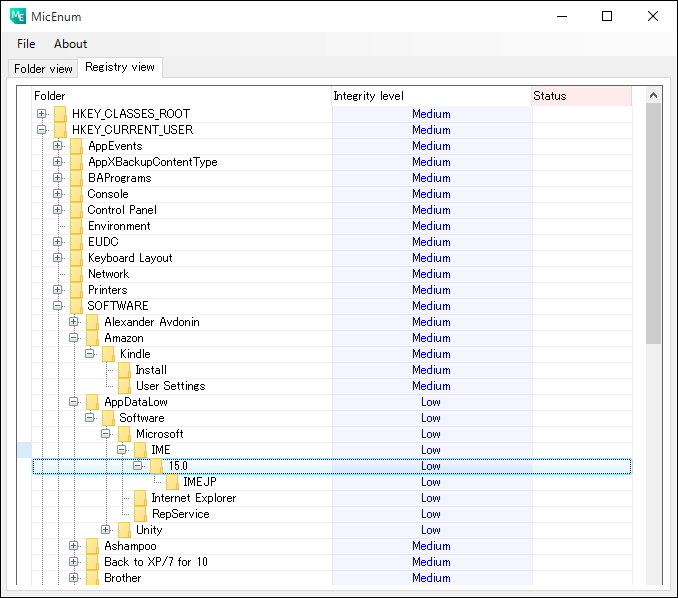Click the folder icon next to IMEJP

[x=172, y=482]
